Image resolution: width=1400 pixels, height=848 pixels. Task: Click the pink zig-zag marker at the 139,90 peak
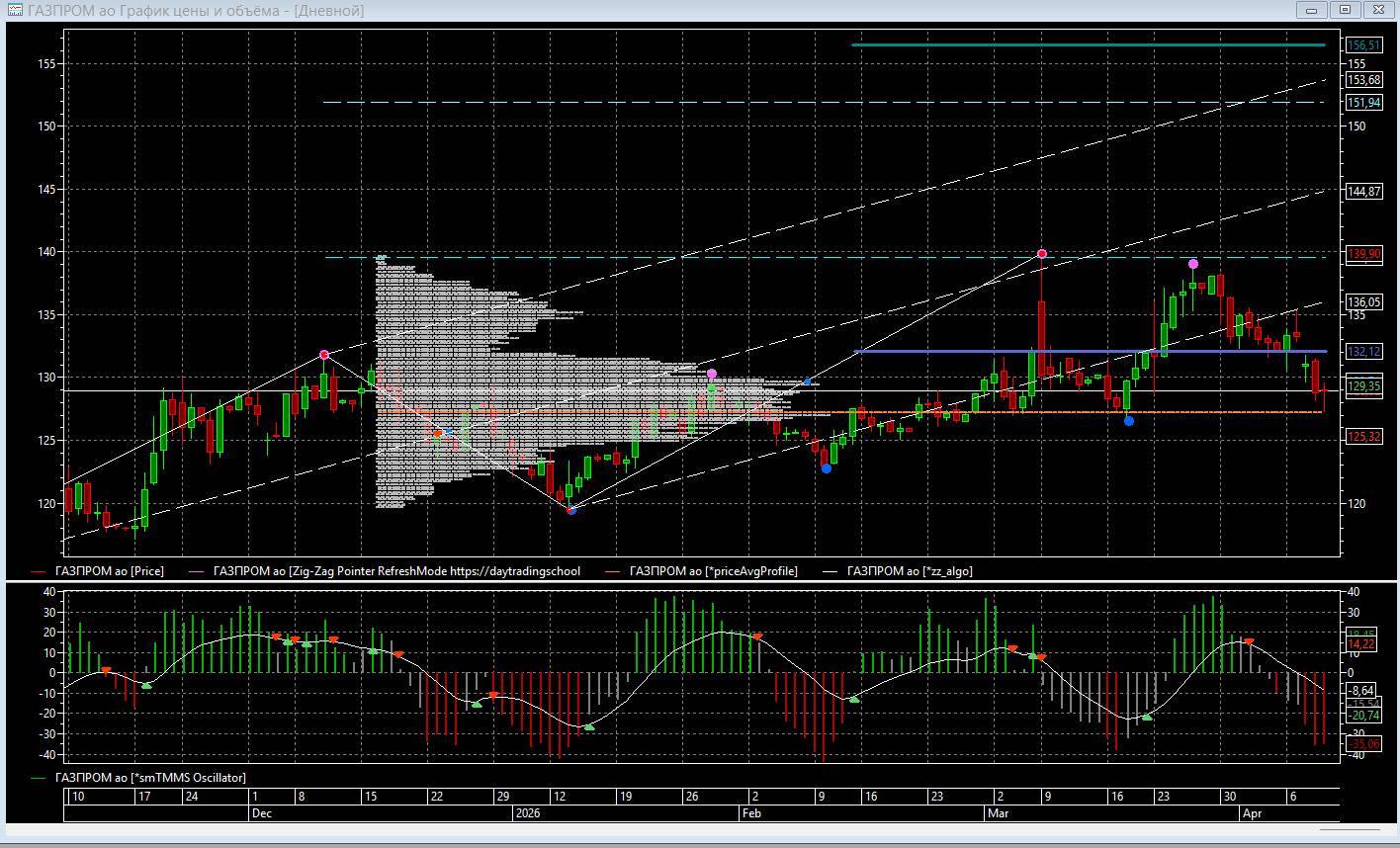(1042, 254)
